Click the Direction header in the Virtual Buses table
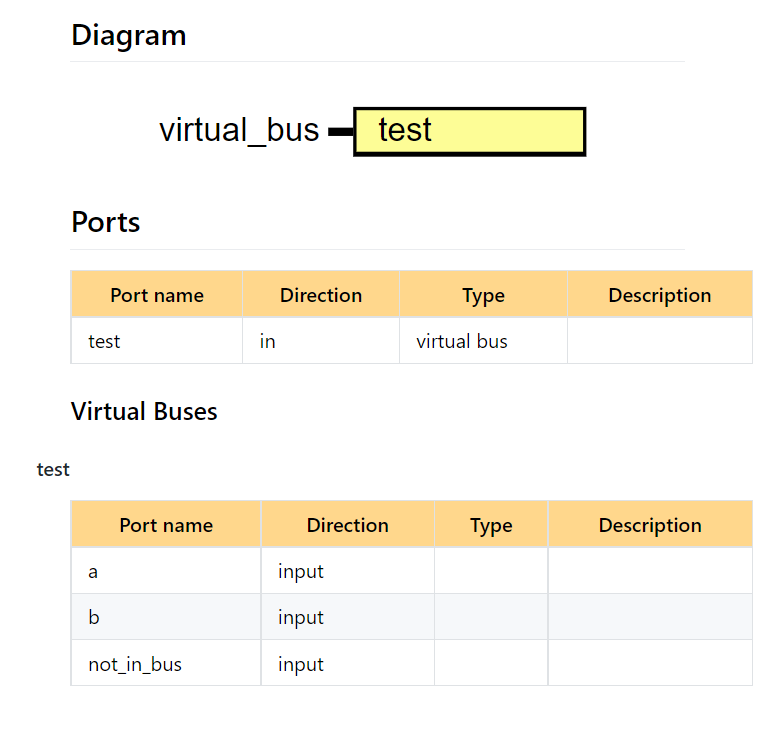Viewport: 768px width, 740px height. (x=348, y=525)
